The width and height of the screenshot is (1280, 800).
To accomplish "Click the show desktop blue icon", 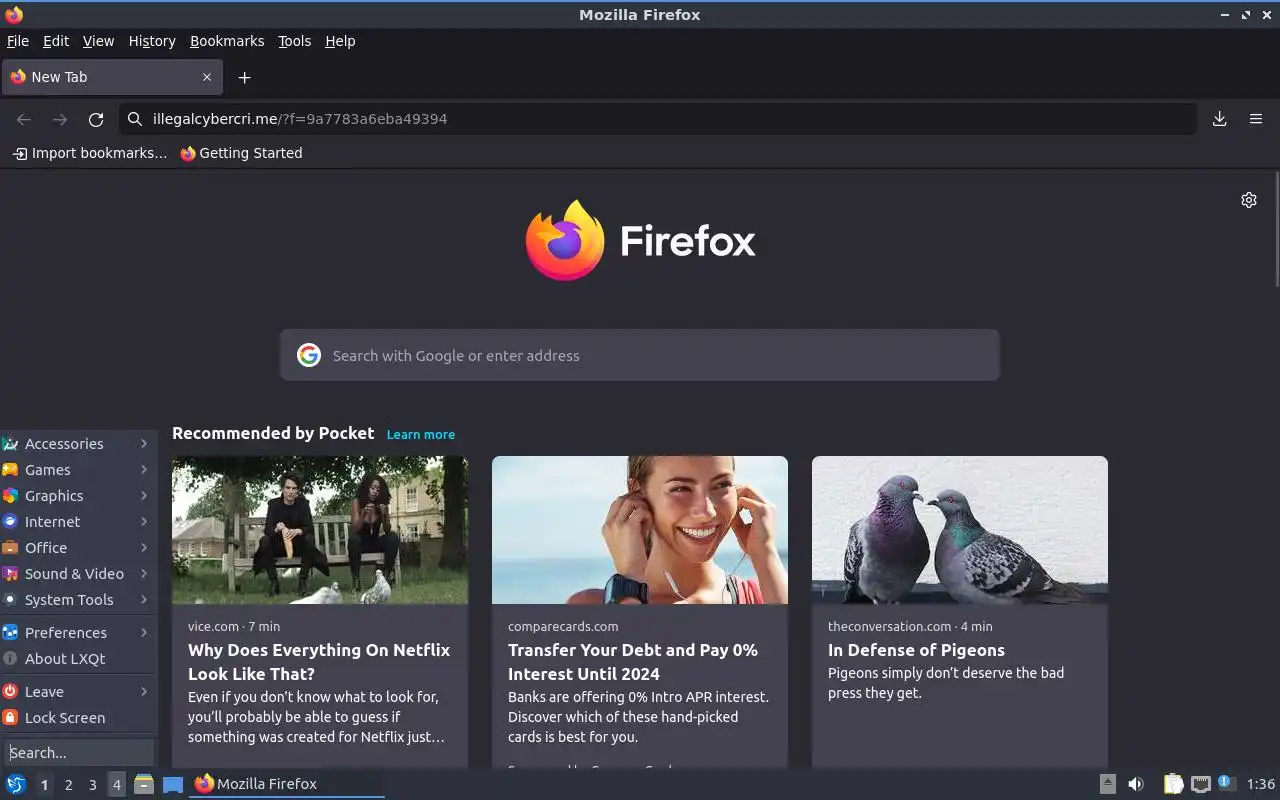I will click(173, 784).
